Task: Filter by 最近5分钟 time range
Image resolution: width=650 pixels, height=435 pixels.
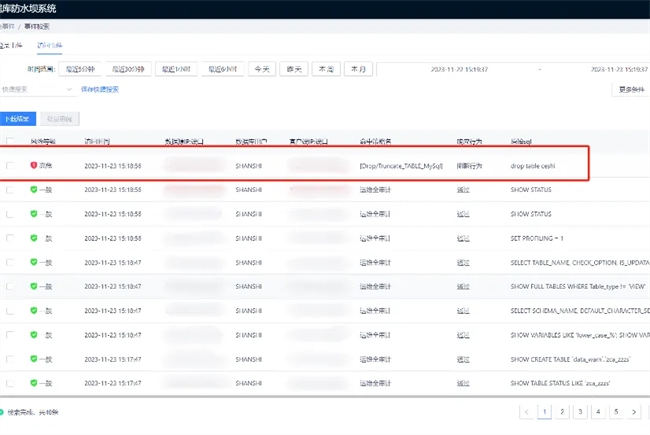Action: [80, 69]
